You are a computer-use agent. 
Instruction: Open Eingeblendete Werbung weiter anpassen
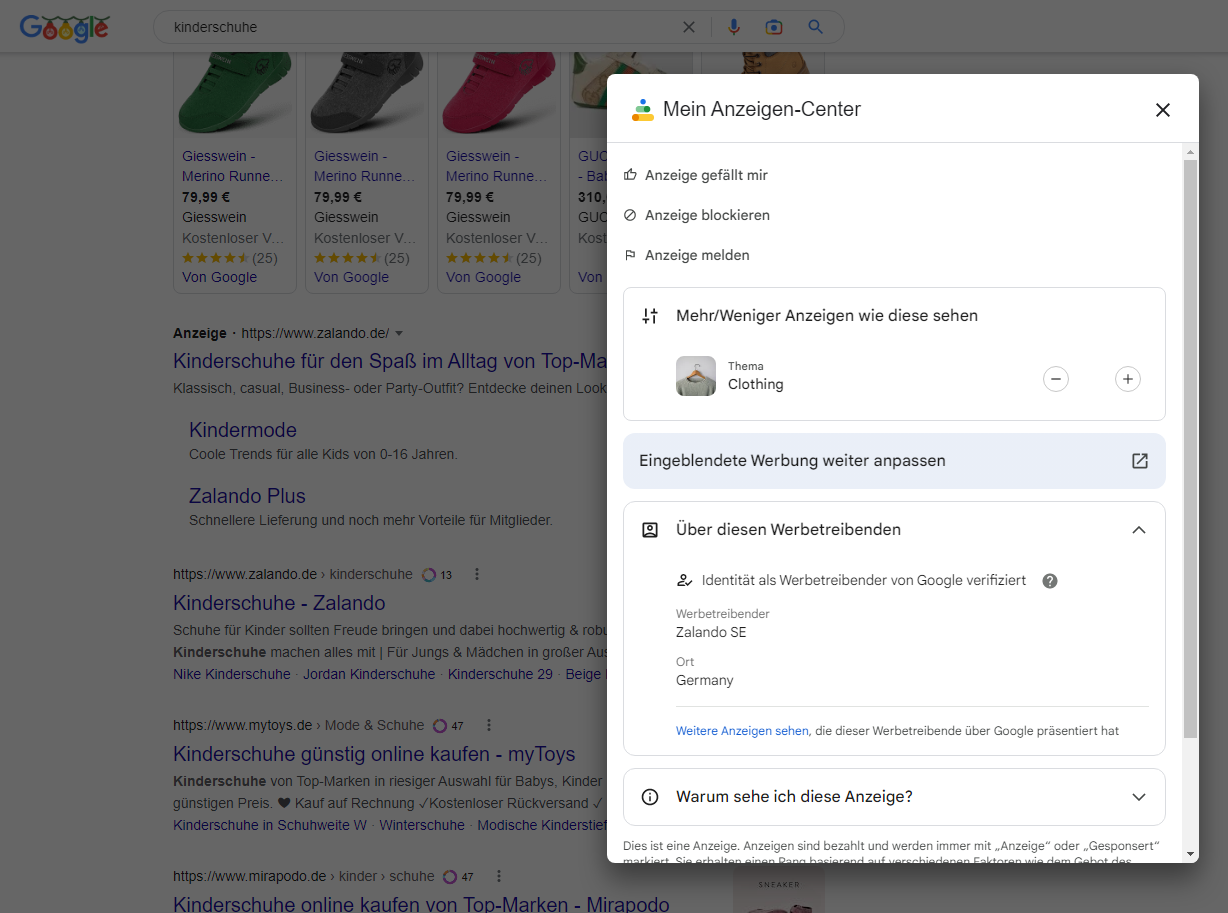[x=894, y=461]
